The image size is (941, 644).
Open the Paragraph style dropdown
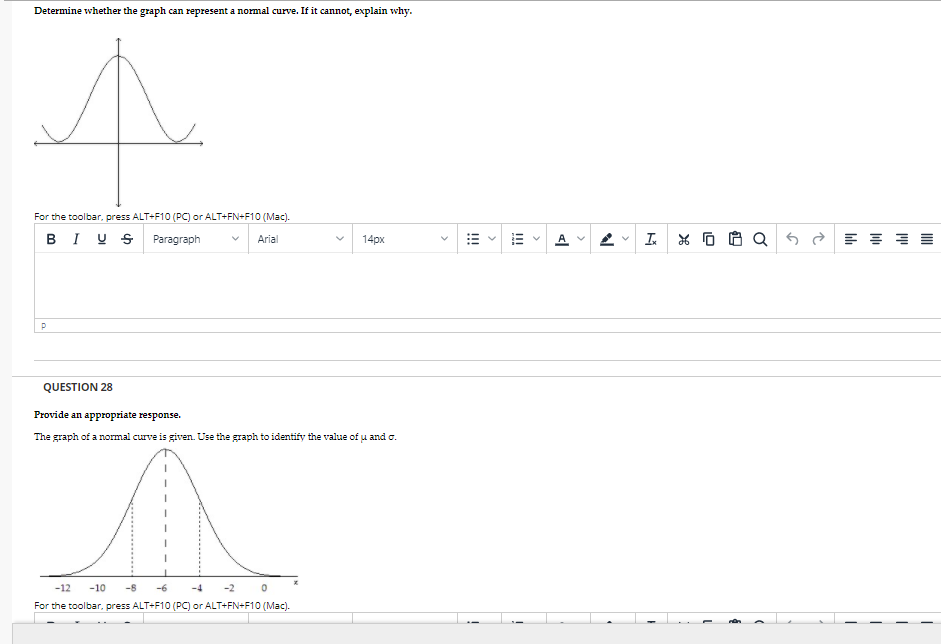(195, 239)
